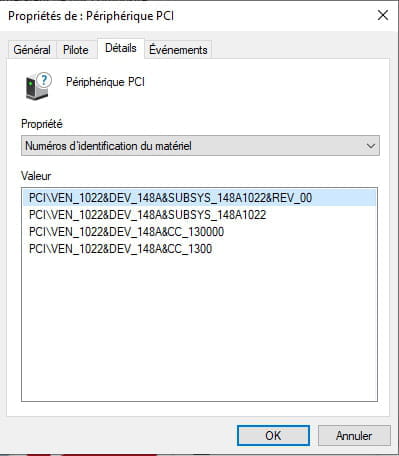Switch to the Général tab

click(x=32, y=50)
